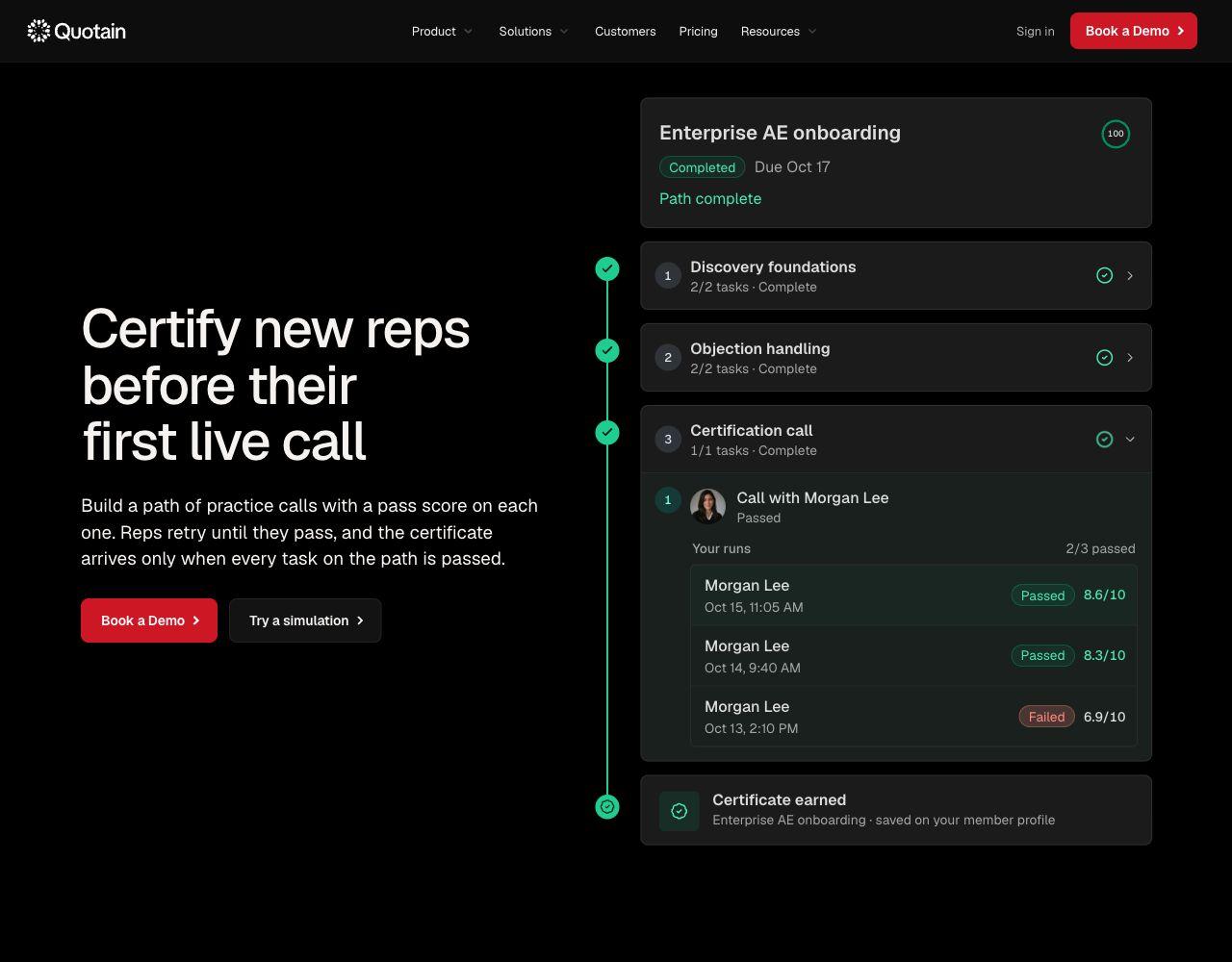Click step number 1 badge for Discovery foundations

[668, 276]
